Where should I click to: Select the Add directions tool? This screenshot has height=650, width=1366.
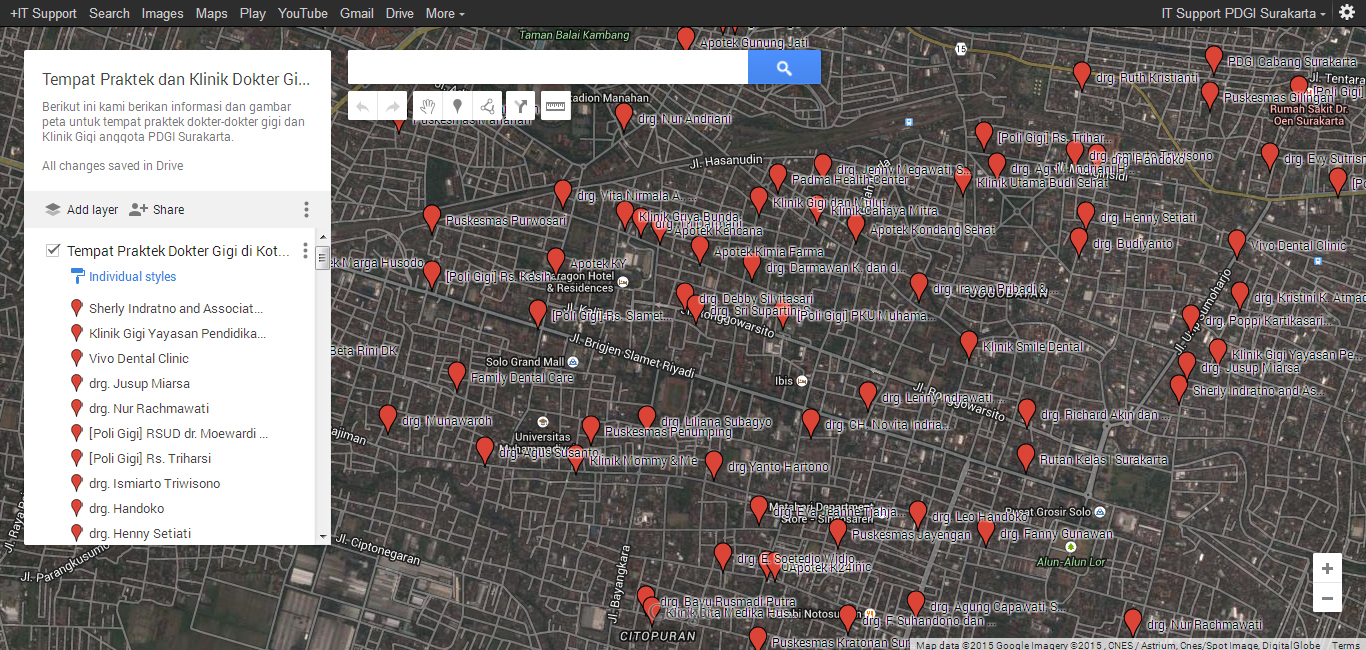click(x=520, y=106)
